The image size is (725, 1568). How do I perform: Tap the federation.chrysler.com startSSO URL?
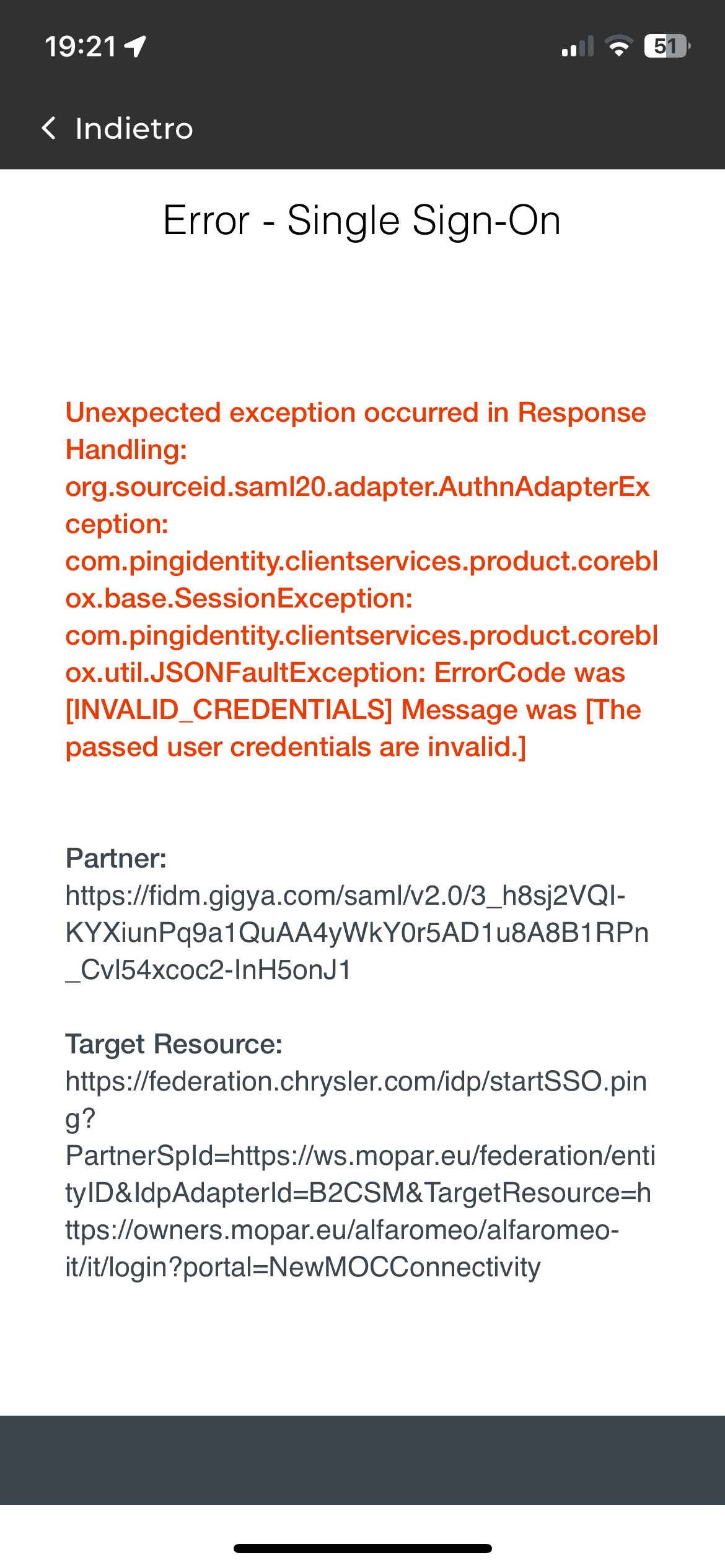(356, 1100)
